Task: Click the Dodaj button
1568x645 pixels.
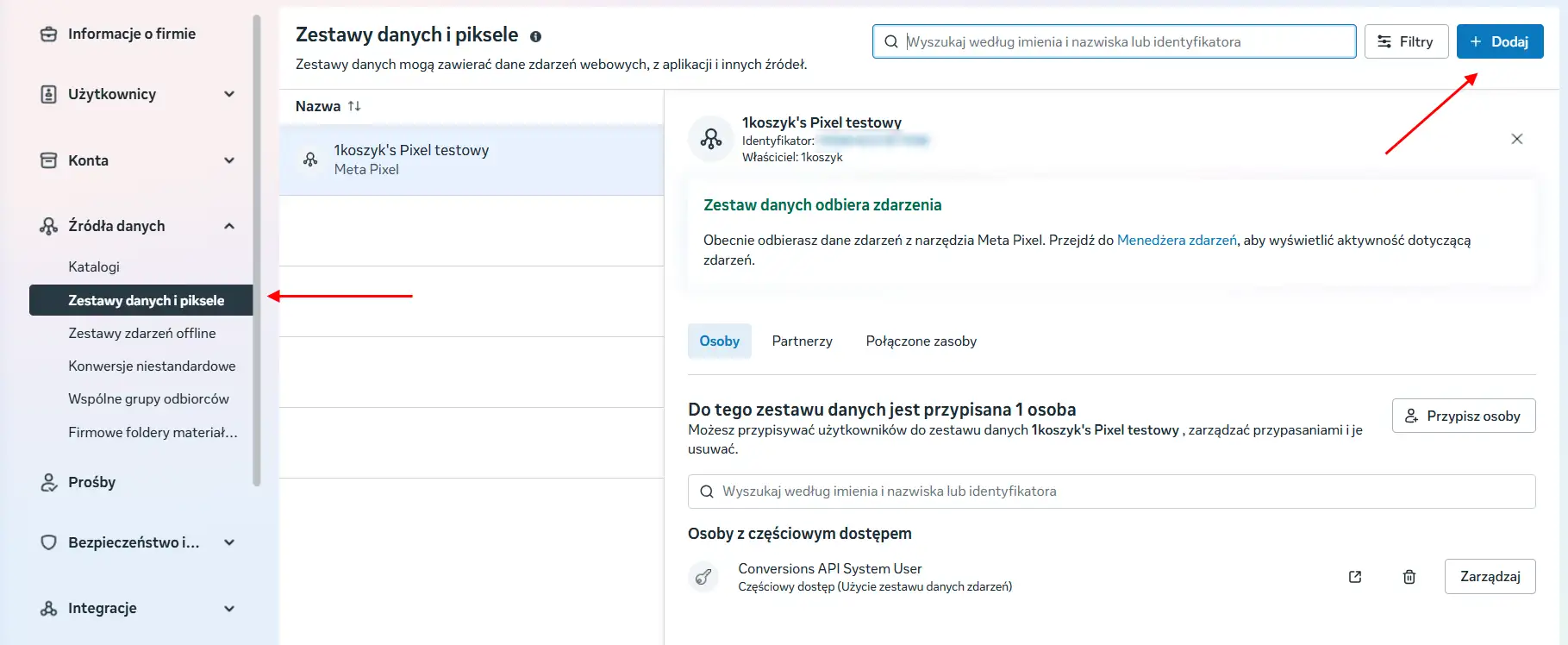Action: (x=1500, y=41)
